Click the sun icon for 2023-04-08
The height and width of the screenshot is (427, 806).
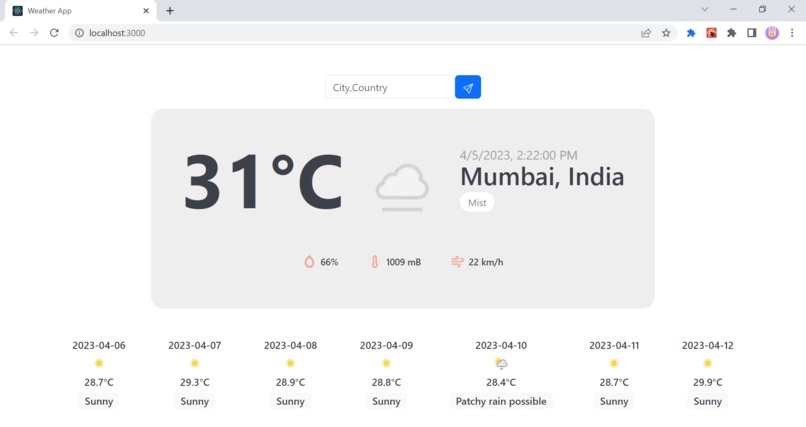[x=290, y=363]
